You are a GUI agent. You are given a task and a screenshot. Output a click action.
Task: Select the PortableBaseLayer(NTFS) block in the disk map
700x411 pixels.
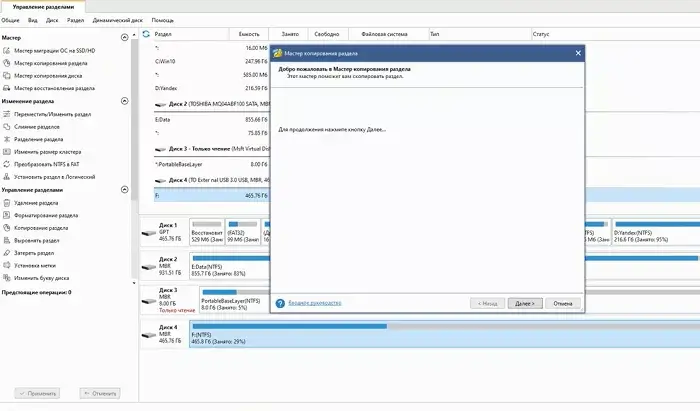tap(235, 301)
